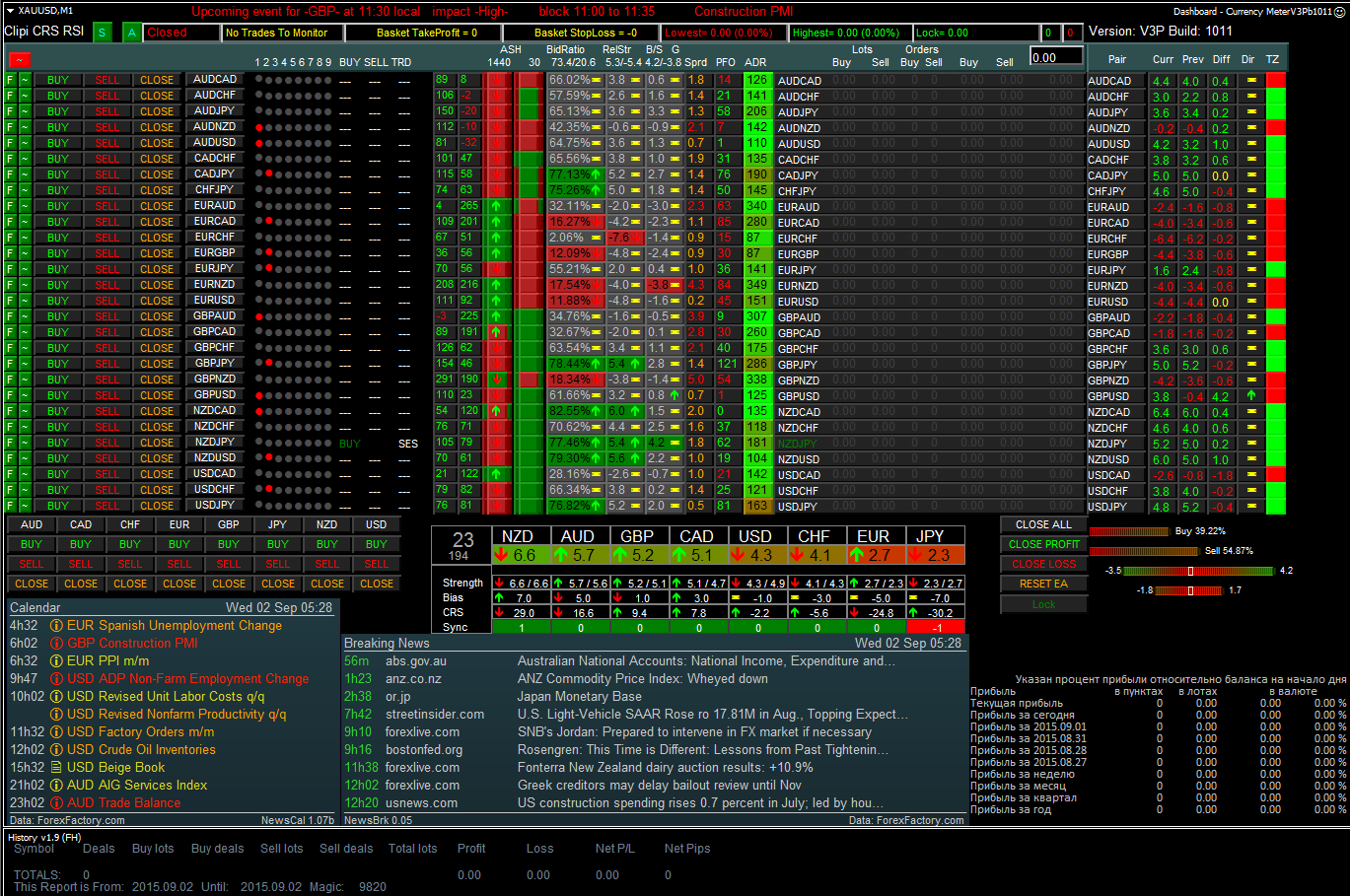Click the forexlive.com SNB's Jordan news headline
Screen dimensions: 1350x896
tap(694, 732)
